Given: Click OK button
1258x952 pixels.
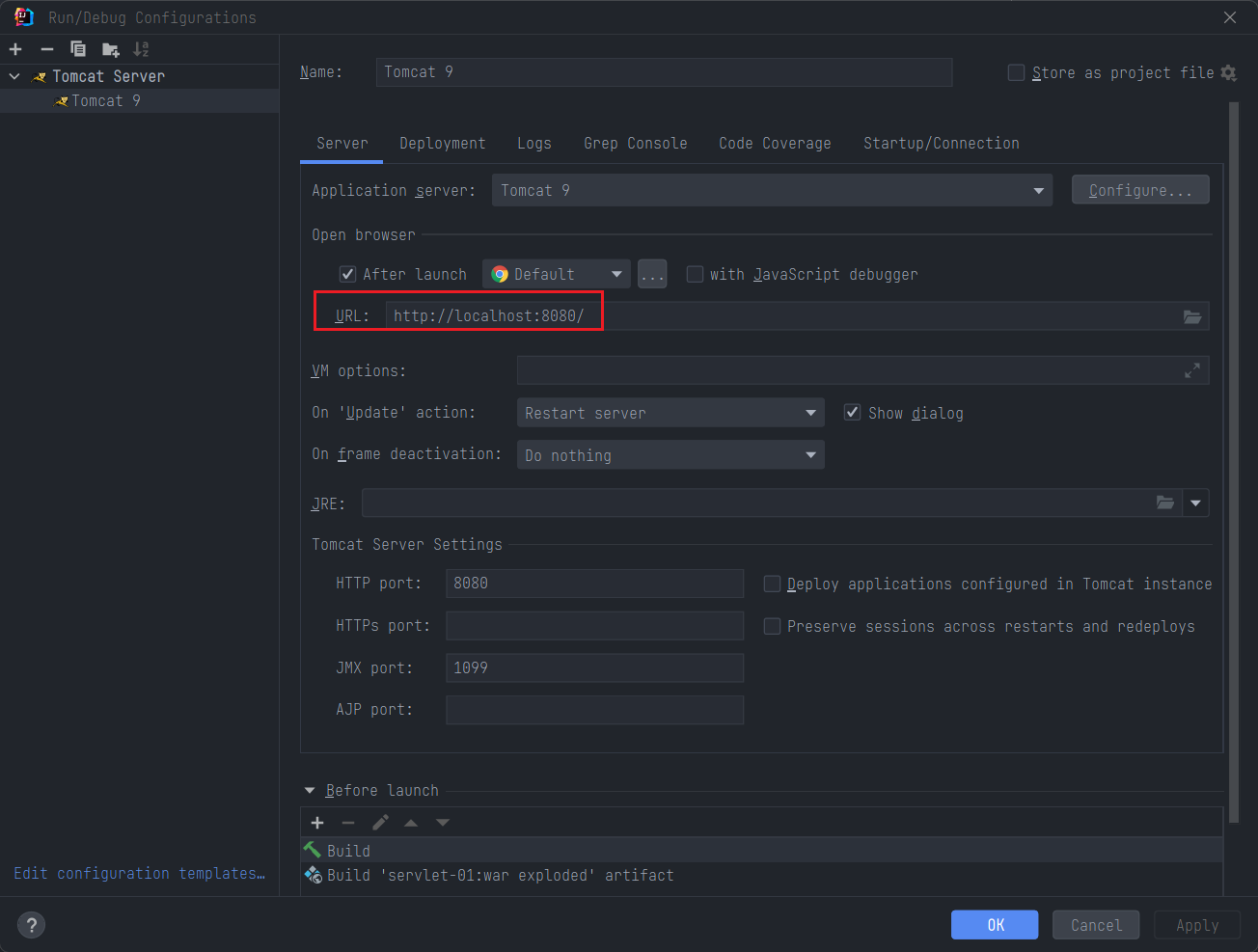Looking at the screenshot, I should click(995, 925).
